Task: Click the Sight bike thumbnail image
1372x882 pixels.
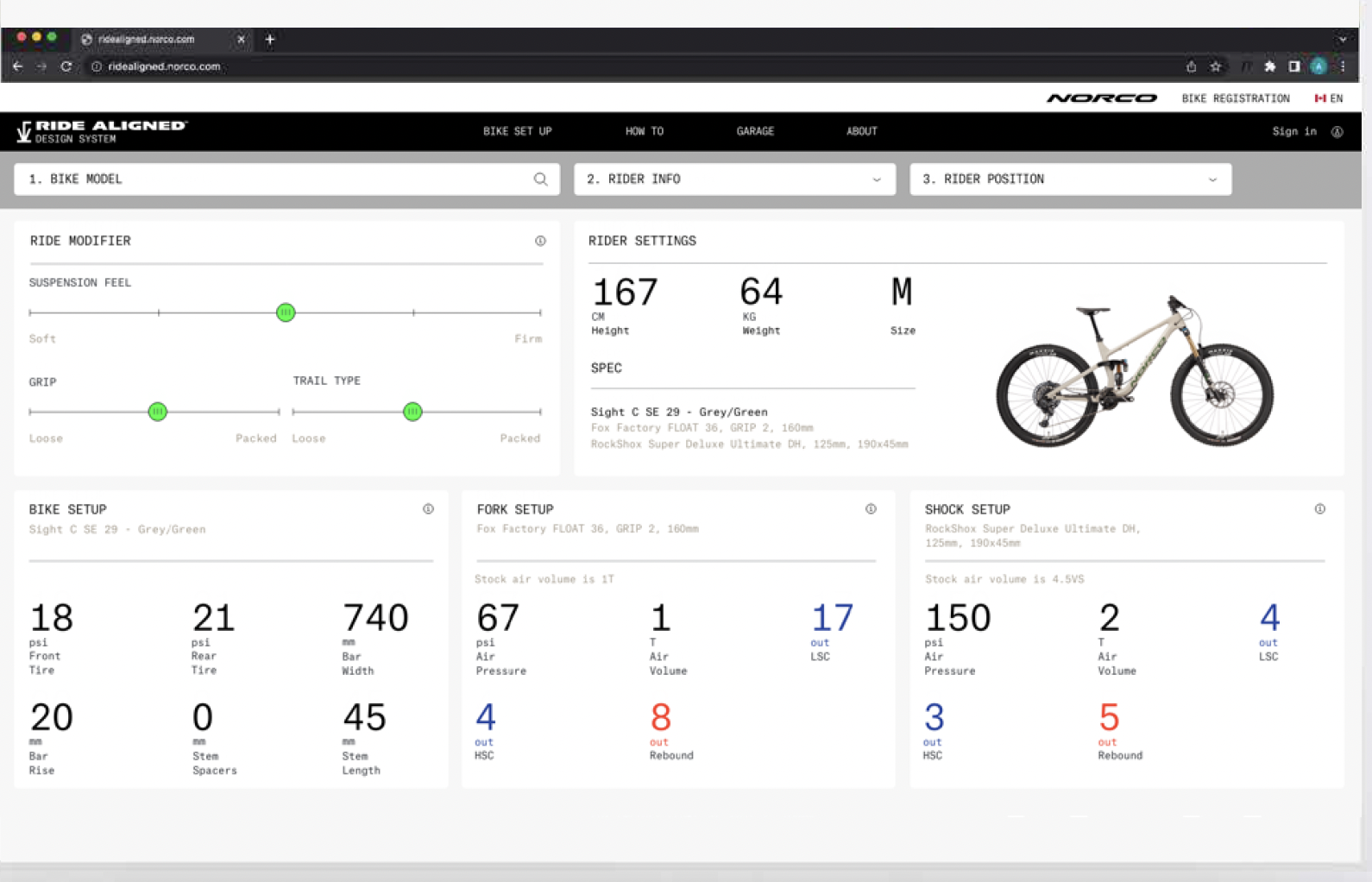Action: tap(1135, 371)
